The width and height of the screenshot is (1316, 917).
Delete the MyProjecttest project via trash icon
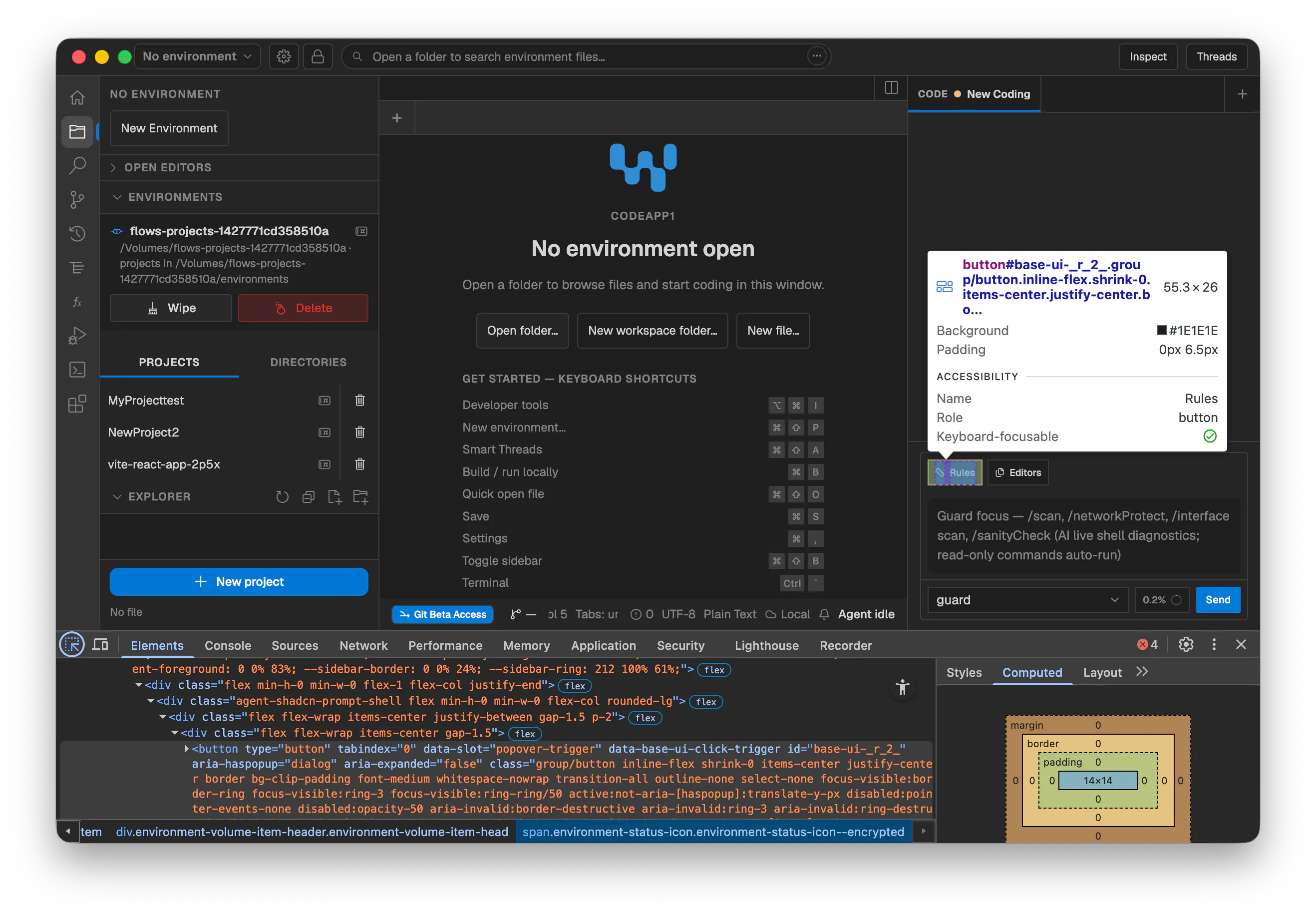[360, 400]
